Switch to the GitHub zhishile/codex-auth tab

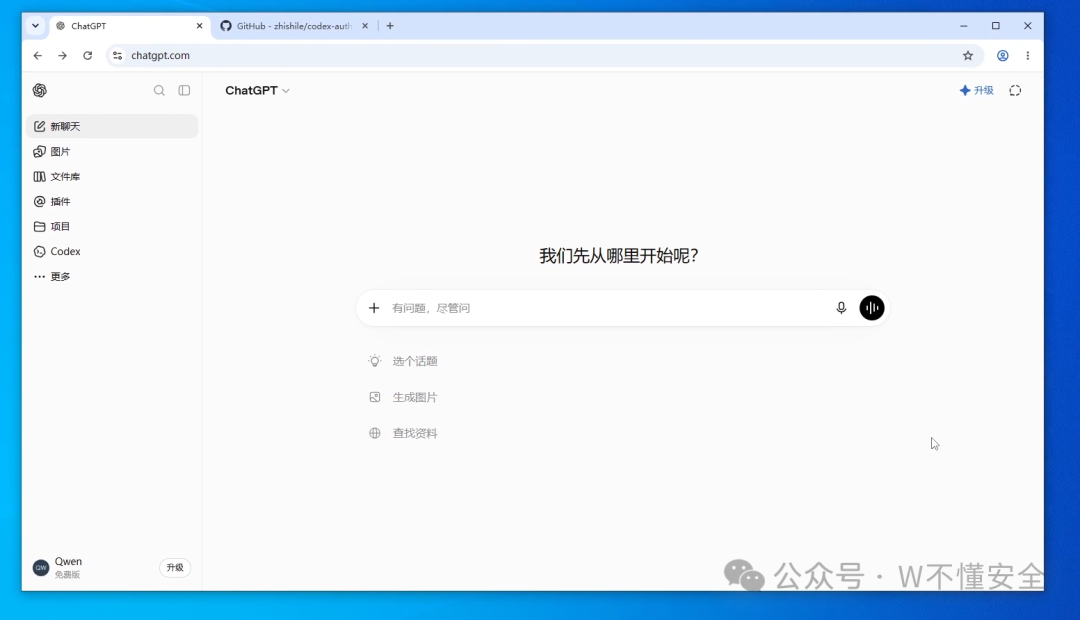(295, 26)
